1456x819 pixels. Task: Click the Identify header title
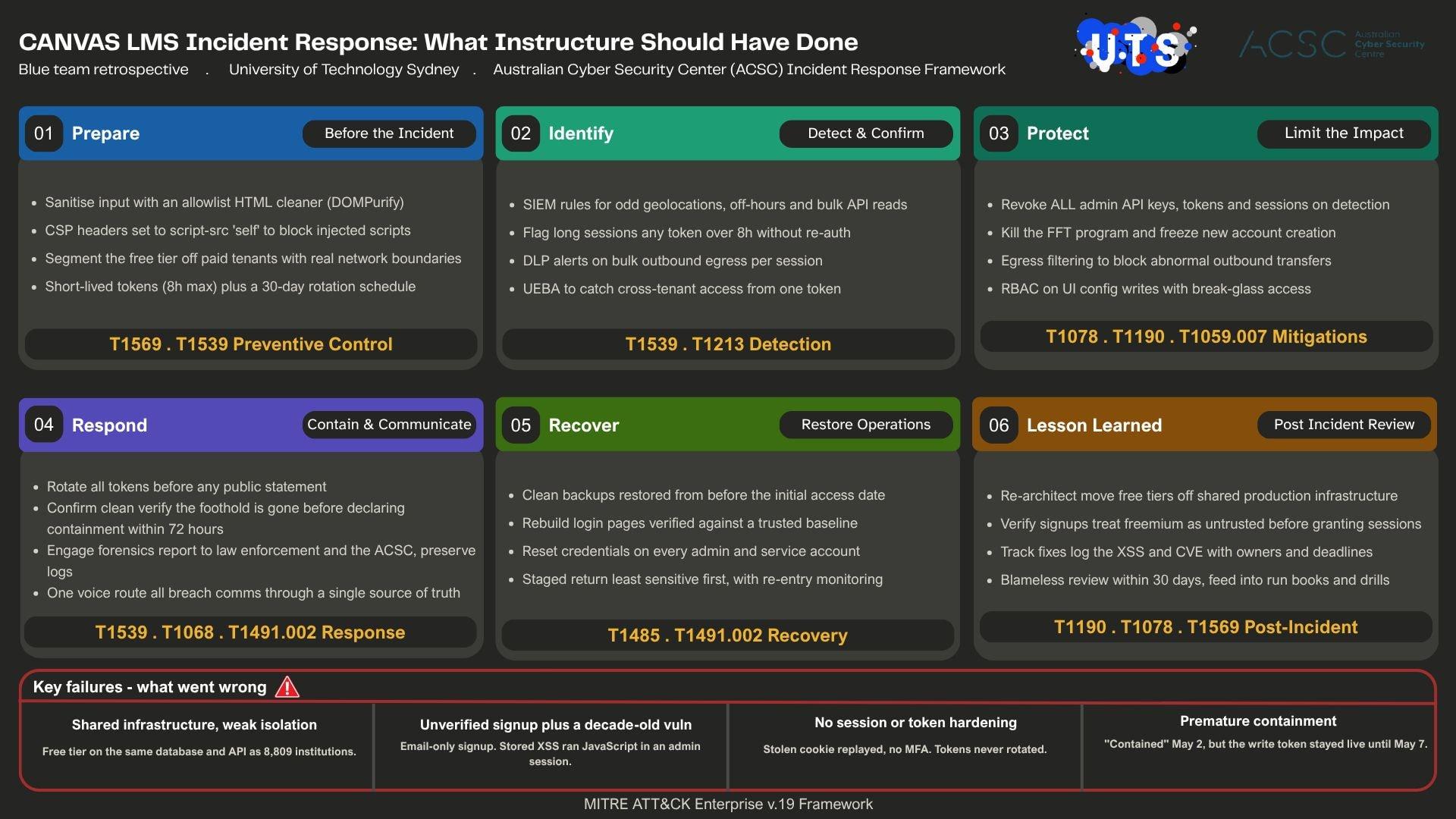point(581,133)
